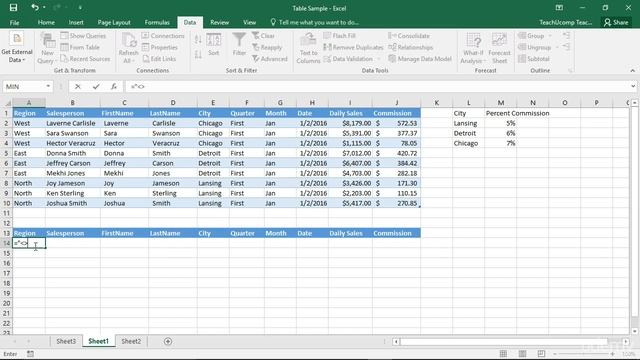Click Subtotal

533,59
